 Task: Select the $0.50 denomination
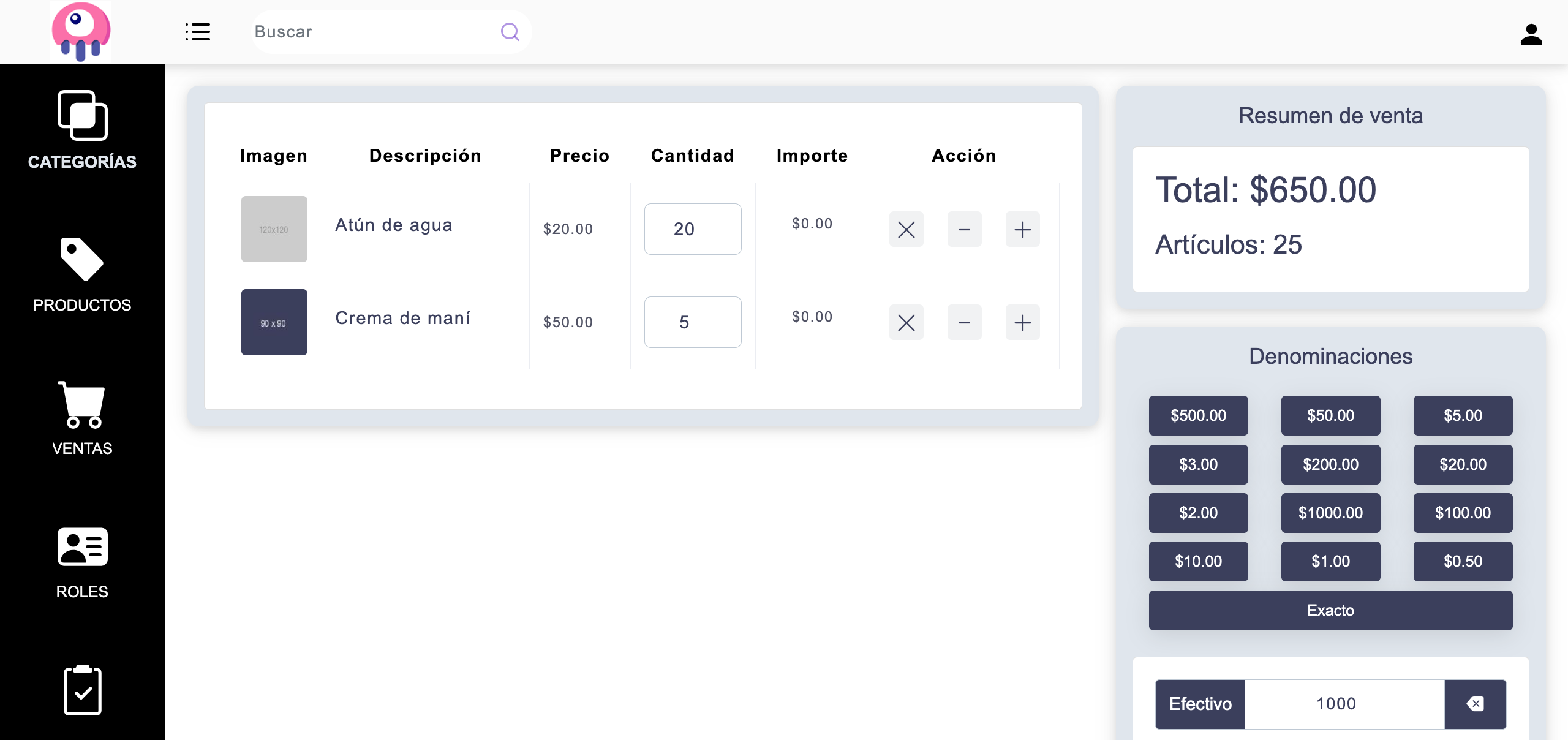point(1463,561)
